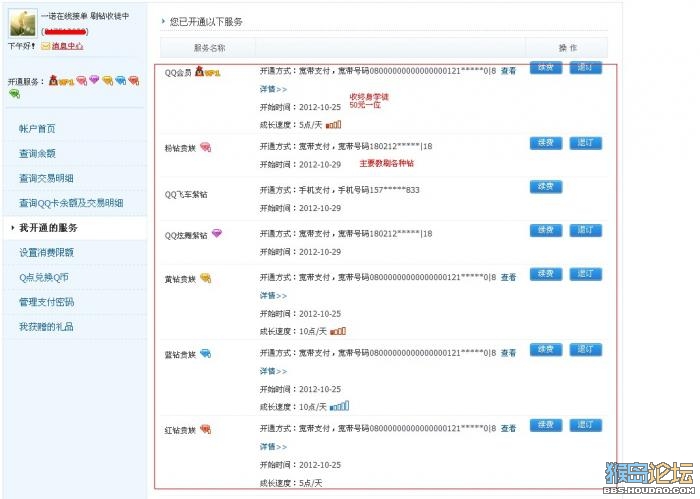Click the growth level bars icon in the QQ会员 row

(333, 125)
